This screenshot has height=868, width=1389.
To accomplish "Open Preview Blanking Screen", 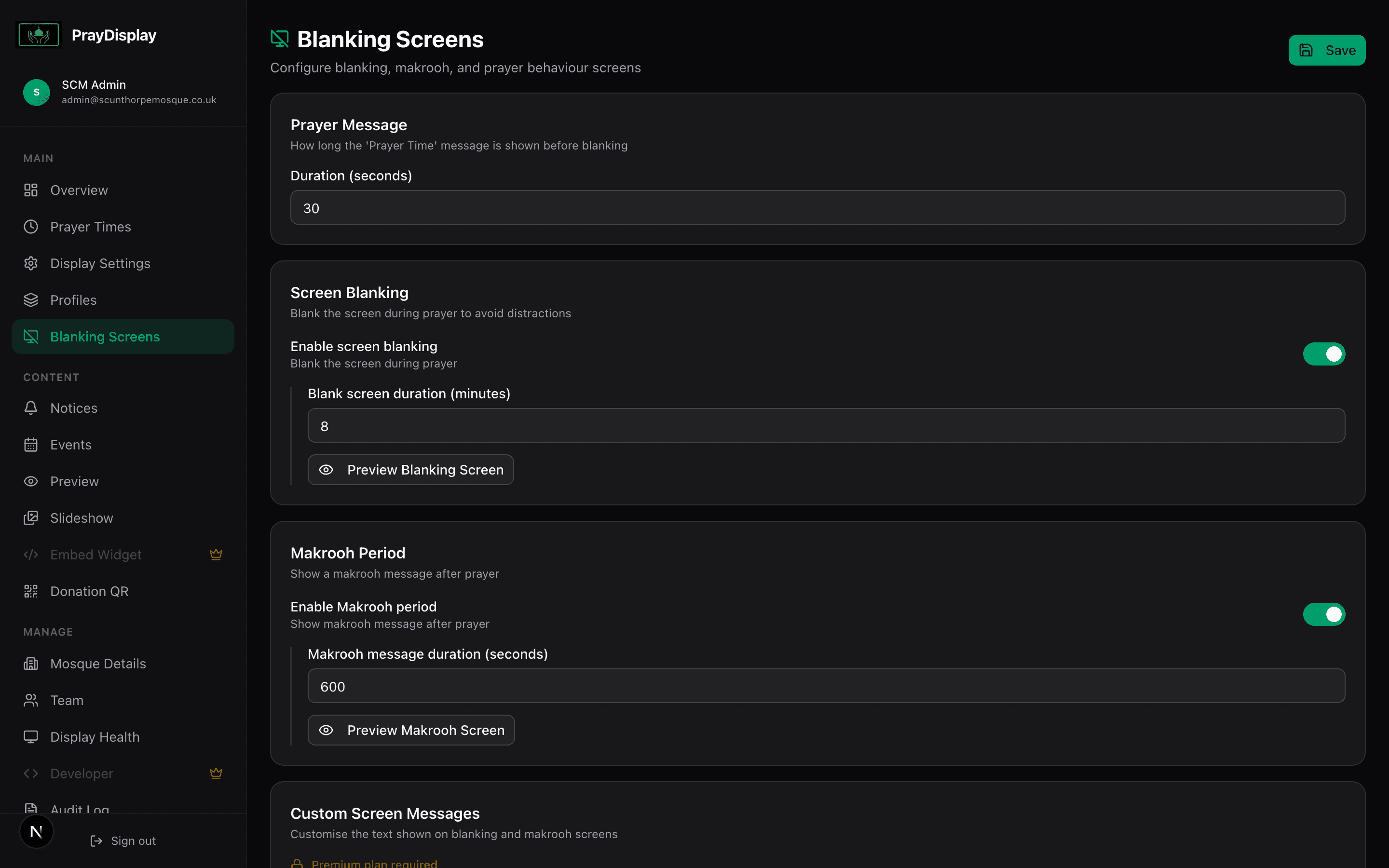I will pos(410,469).
